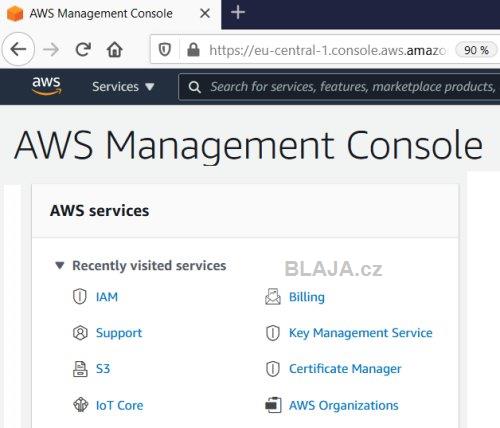Click the Key Management Service shield icon
The width and height of the screenshot is (500, 428).
pyautogui.click(x=273, y=333)
